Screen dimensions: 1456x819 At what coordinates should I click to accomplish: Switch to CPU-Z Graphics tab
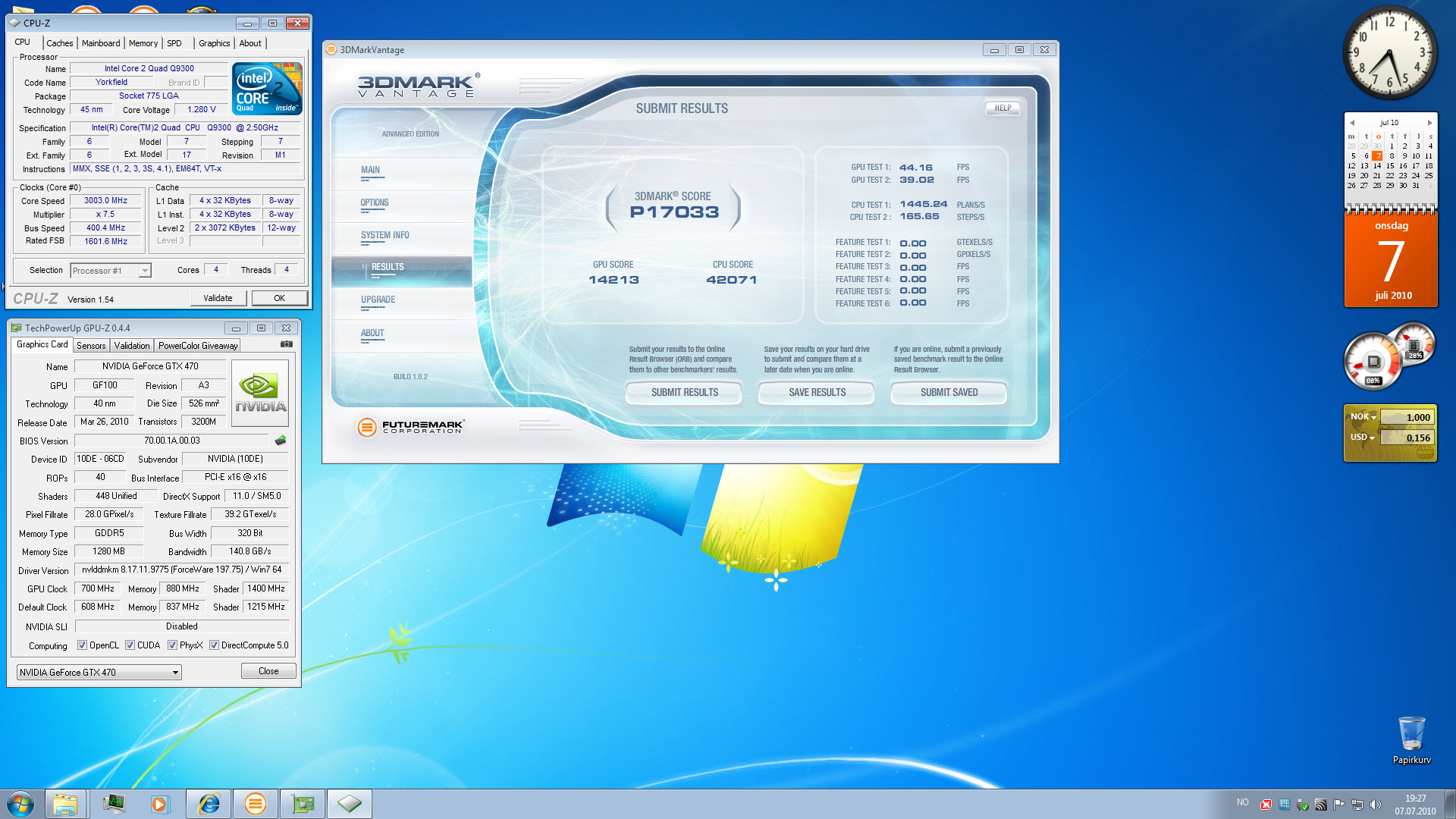[215, 43]
